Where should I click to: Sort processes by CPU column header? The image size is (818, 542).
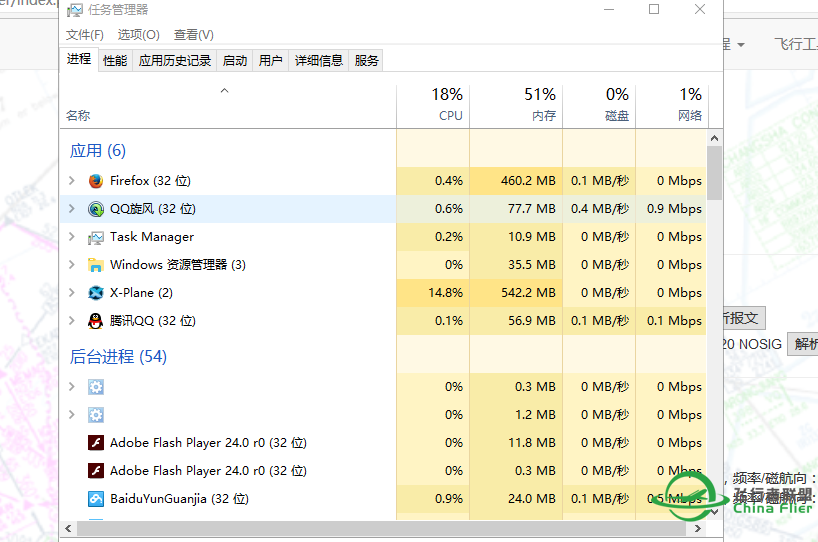tap(449, 105)
